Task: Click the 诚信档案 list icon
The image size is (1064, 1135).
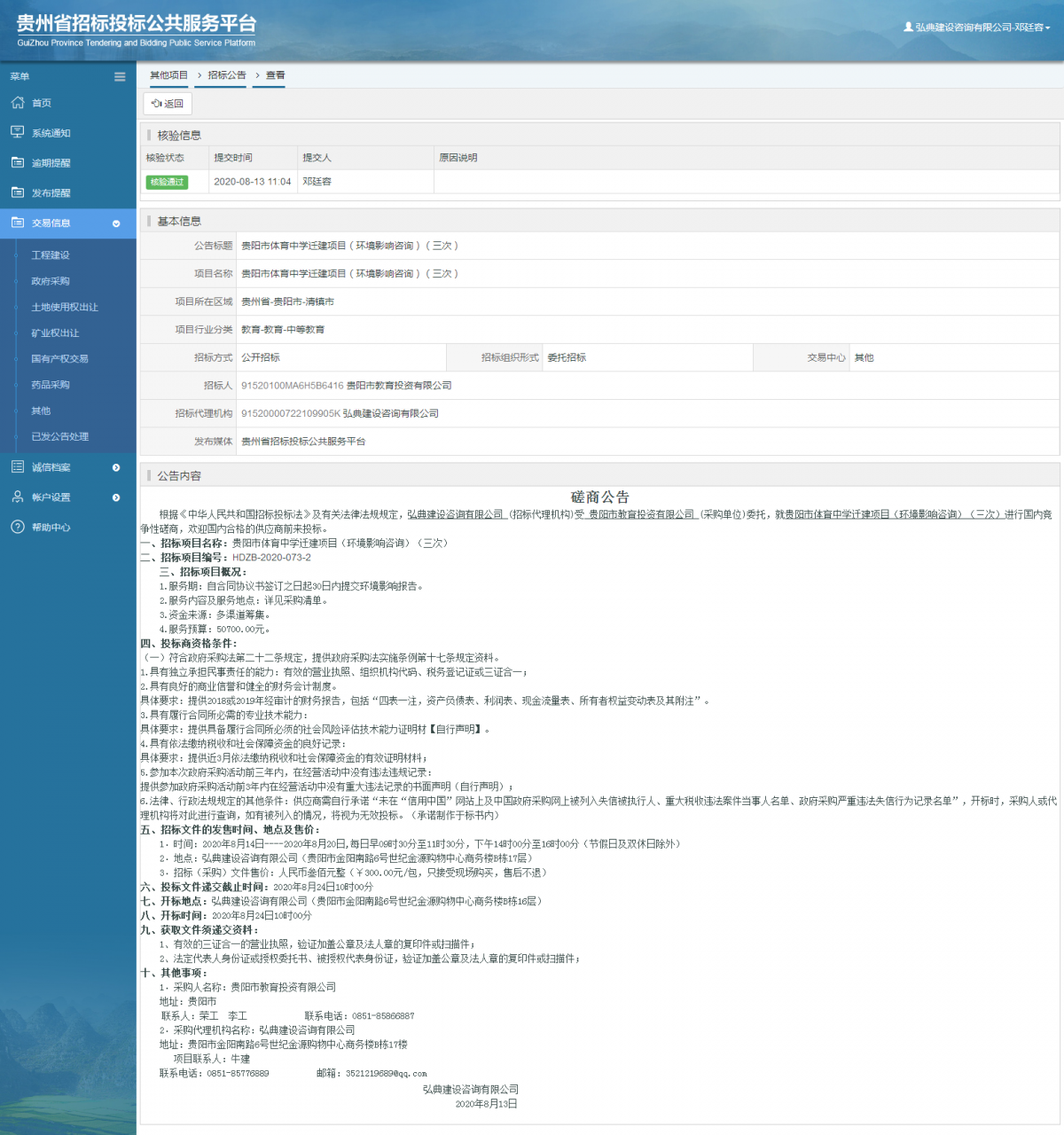Action: [x=18, y=467]
